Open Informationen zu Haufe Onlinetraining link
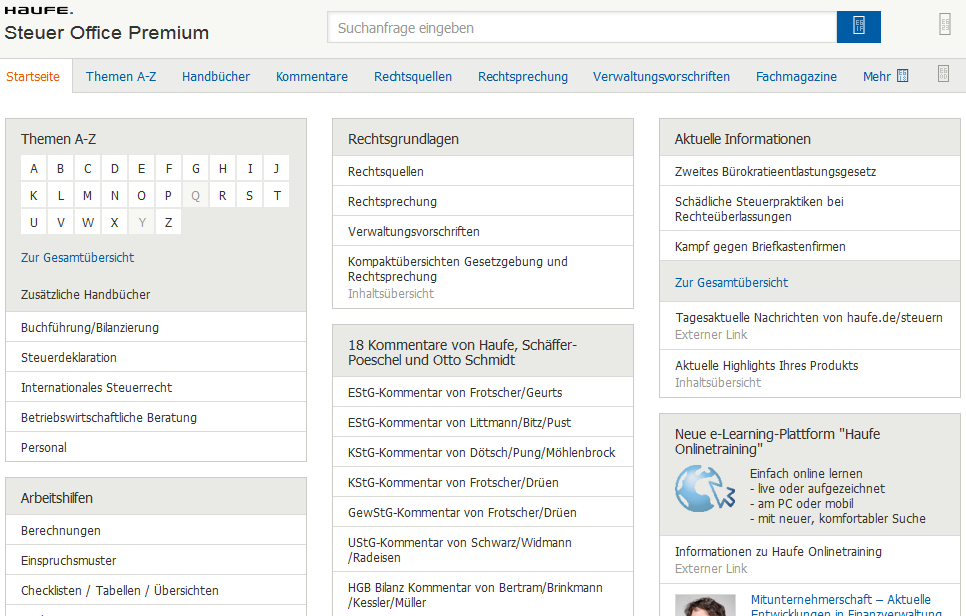The height and width of the screenshot is (616, 966). click(810, 559)
